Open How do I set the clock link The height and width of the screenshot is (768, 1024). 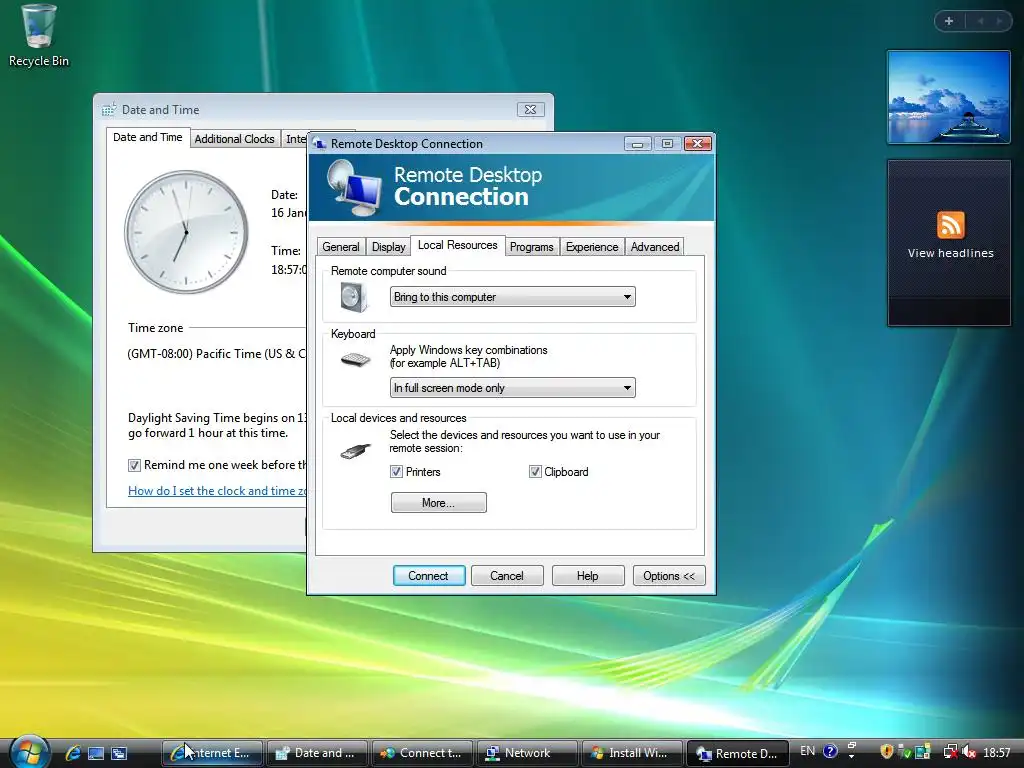click(217, 491)
